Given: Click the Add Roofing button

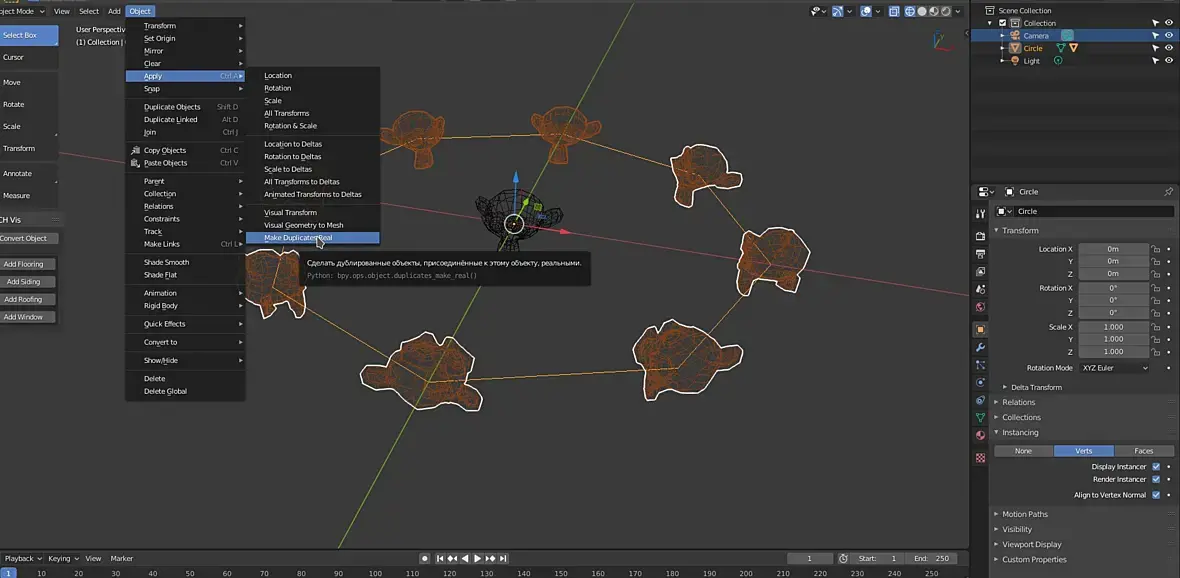Looking at the screenshot, I should 23,299.
